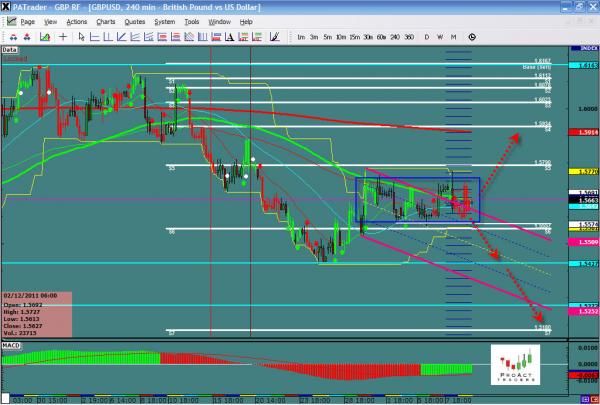Switch chart to 1m timeframe
This screenshot has height=405, width=600.
pos(301,37)
